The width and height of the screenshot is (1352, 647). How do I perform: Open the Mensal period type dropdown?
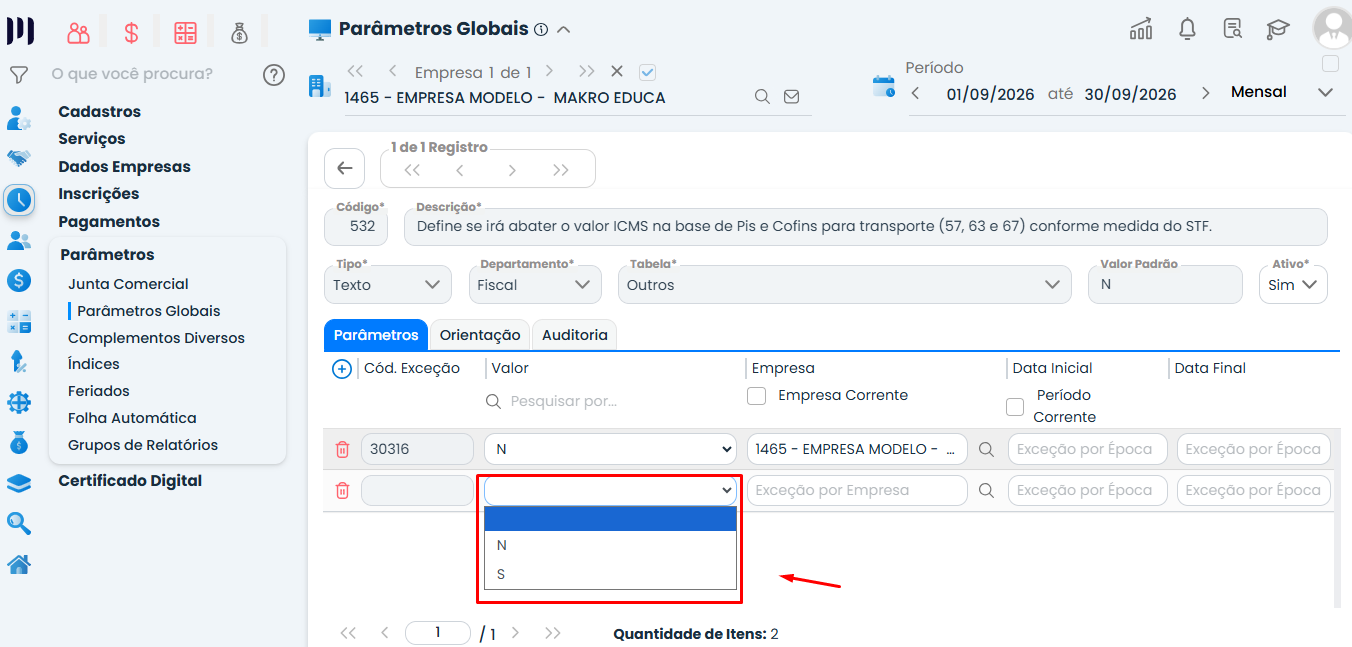[x=1283, y=93]
